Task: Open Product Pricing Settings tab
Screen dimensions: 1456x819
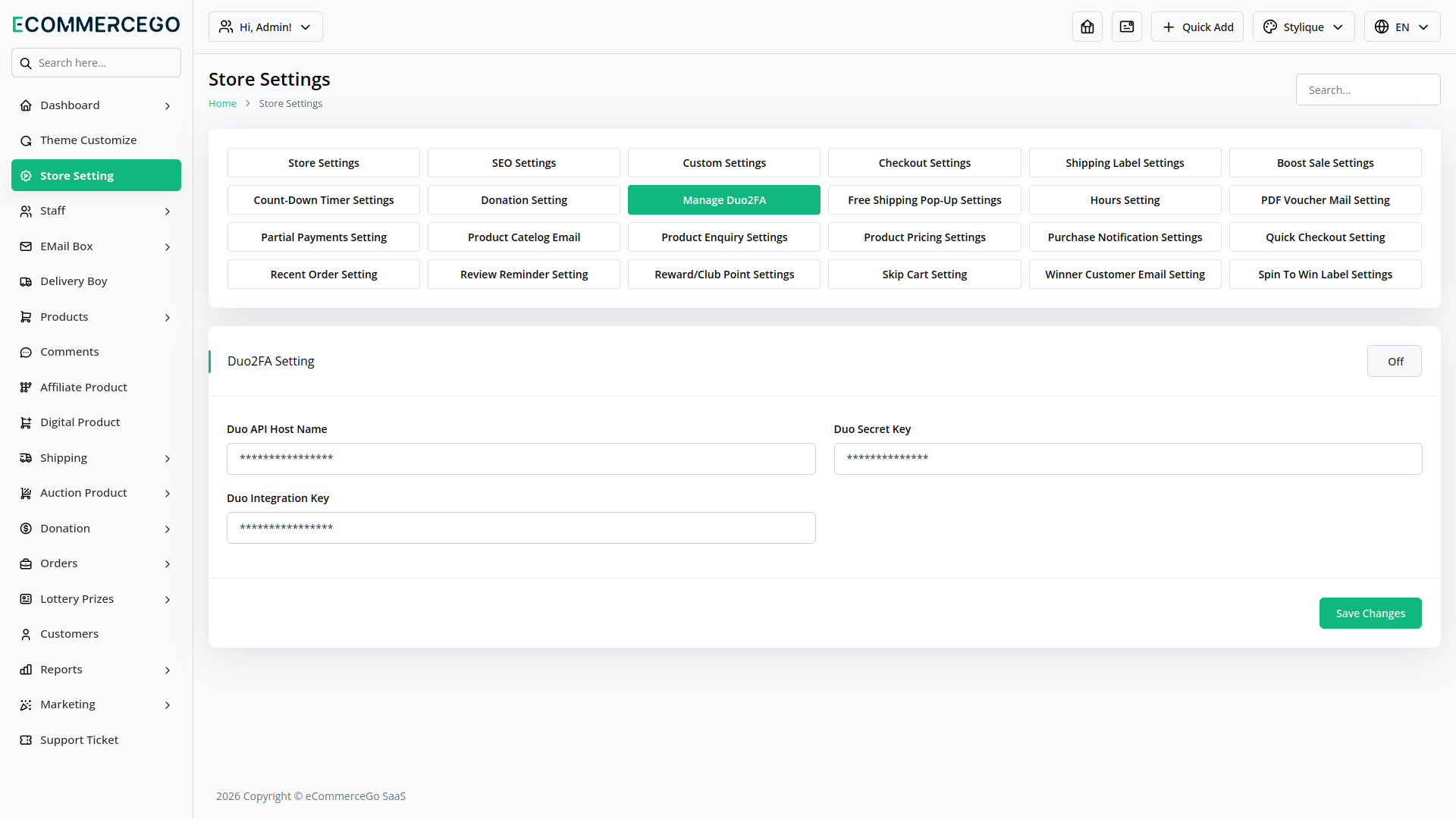Action: pos(924,237)
